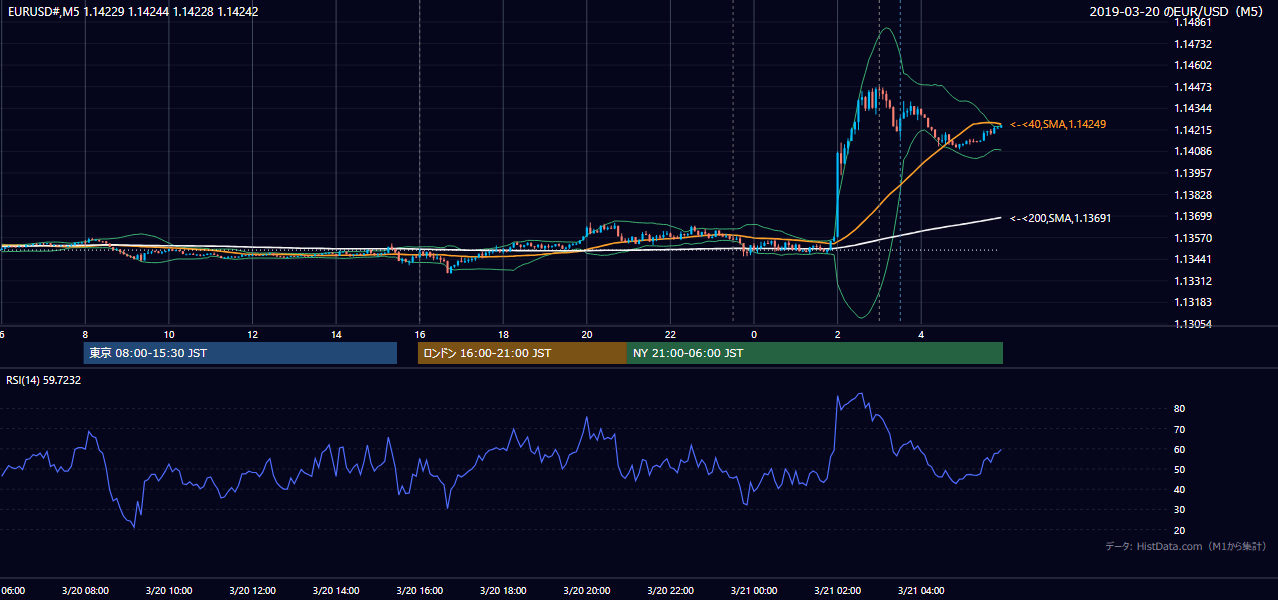
Task: Click price axis value 1.13054
Action: pyautogui.click(x=1194, y=324)
